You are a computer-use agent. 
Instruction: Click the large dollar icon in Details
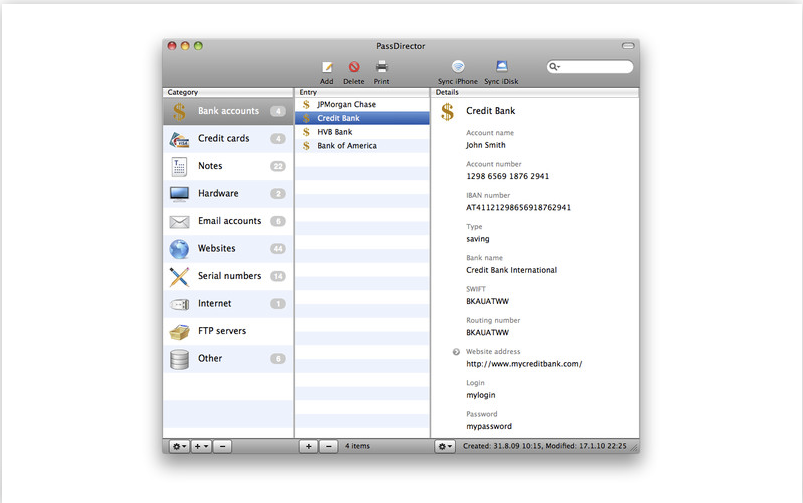pos(447,112)
